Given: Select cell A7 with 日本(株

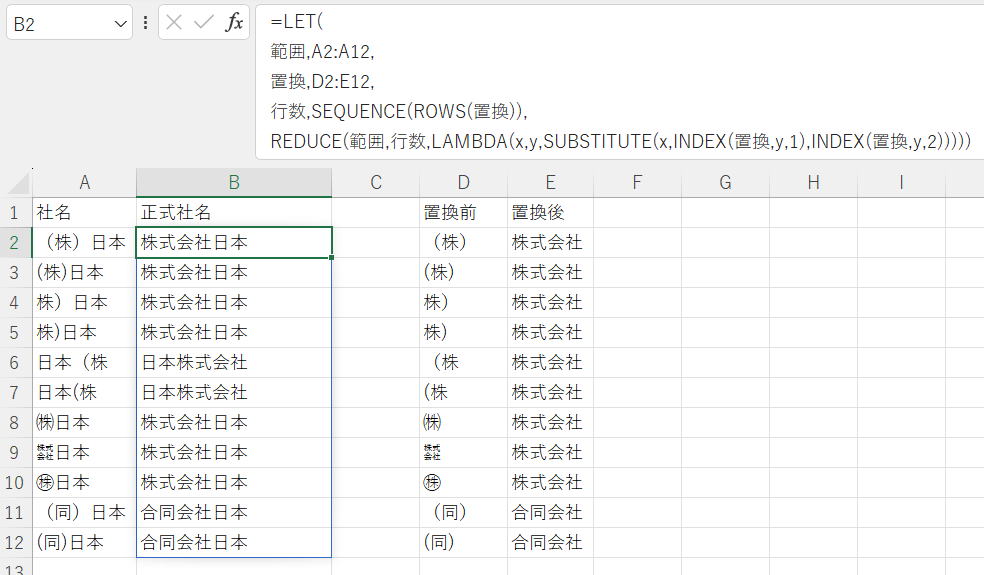Looking at the screenshot, I should click(x=84, y=393).
